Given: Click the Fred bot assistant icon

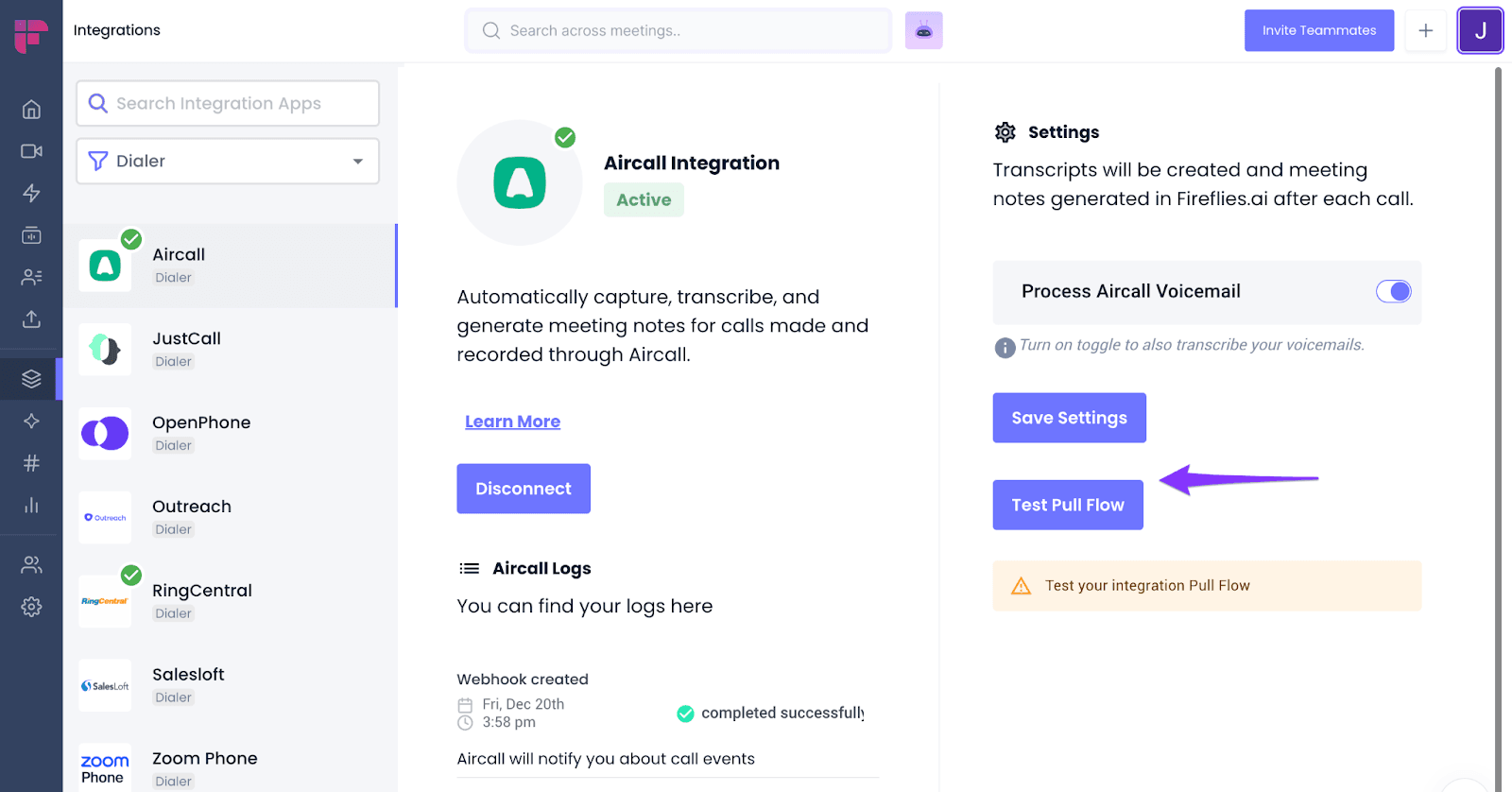Looking at the screenshot, I should click(x=923, y=30).
